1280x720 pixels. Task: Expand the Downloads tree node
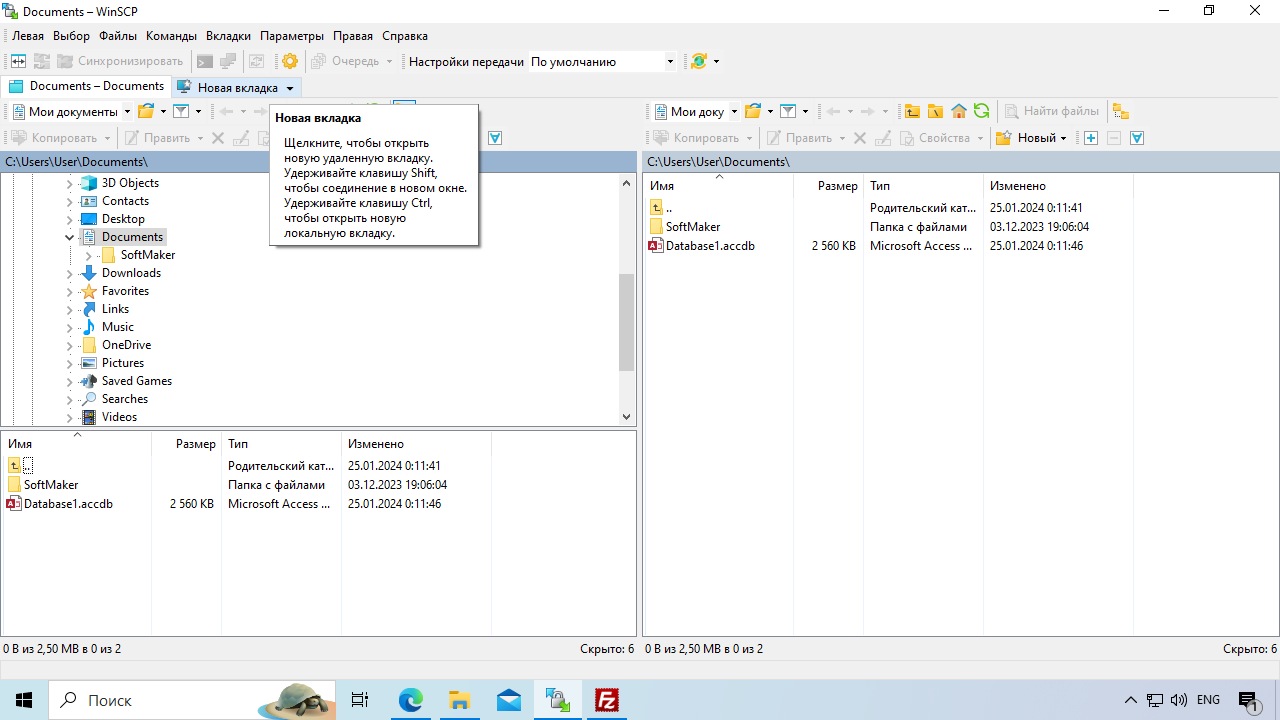[70, 273]
